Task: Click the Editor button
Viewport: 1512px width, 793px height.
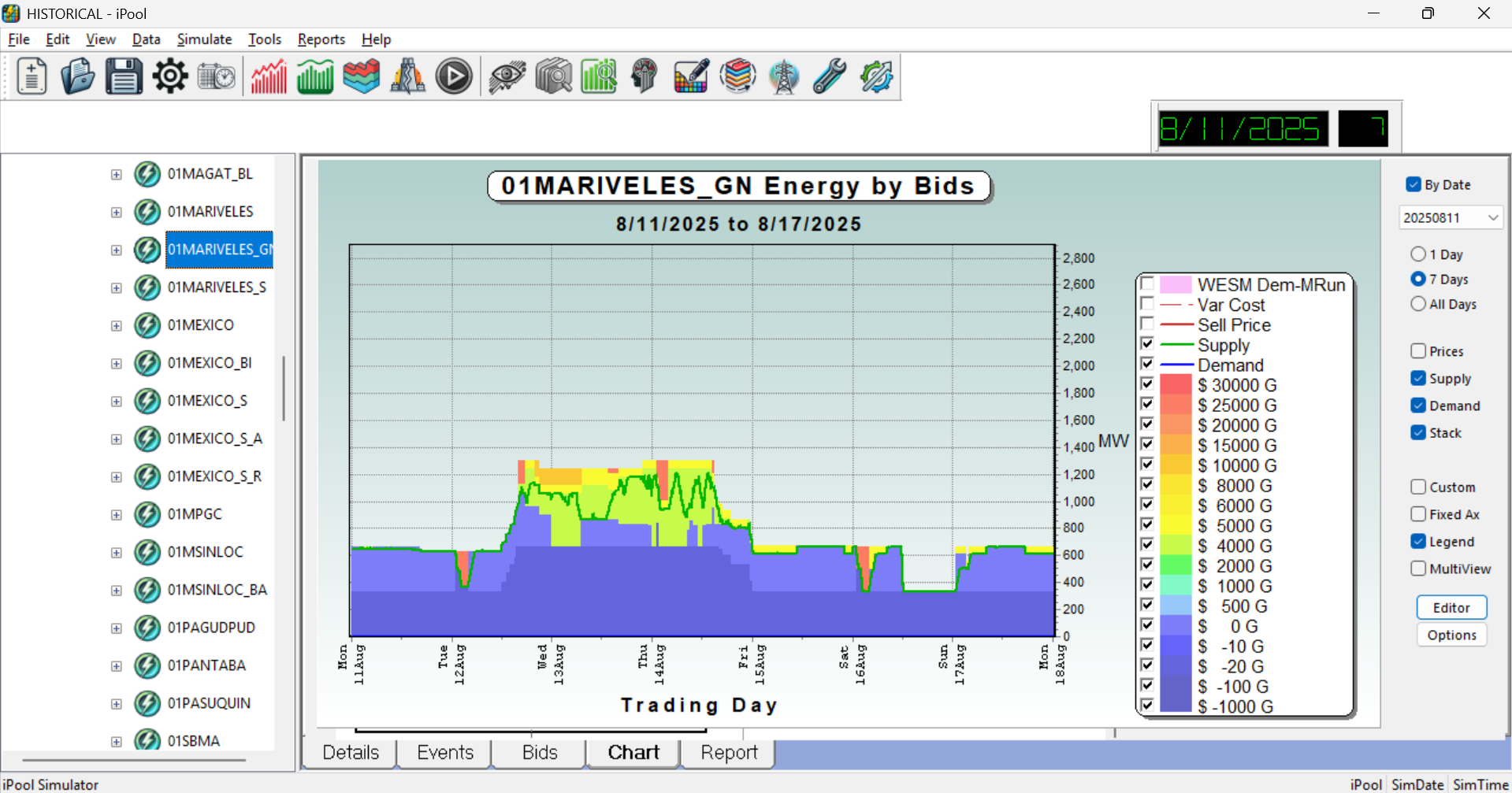Action: tap(1451, 607)
